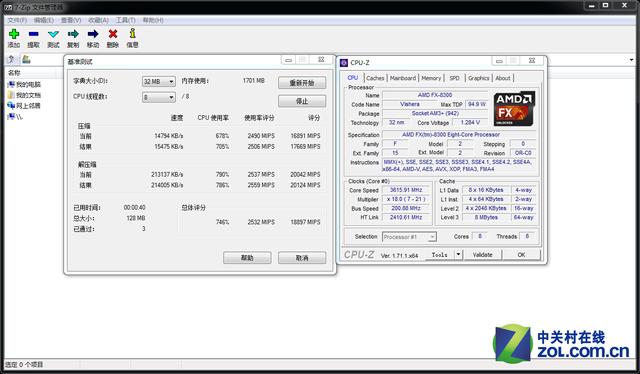Open the Processor #1 selection dropdown

tap(409, 237)
